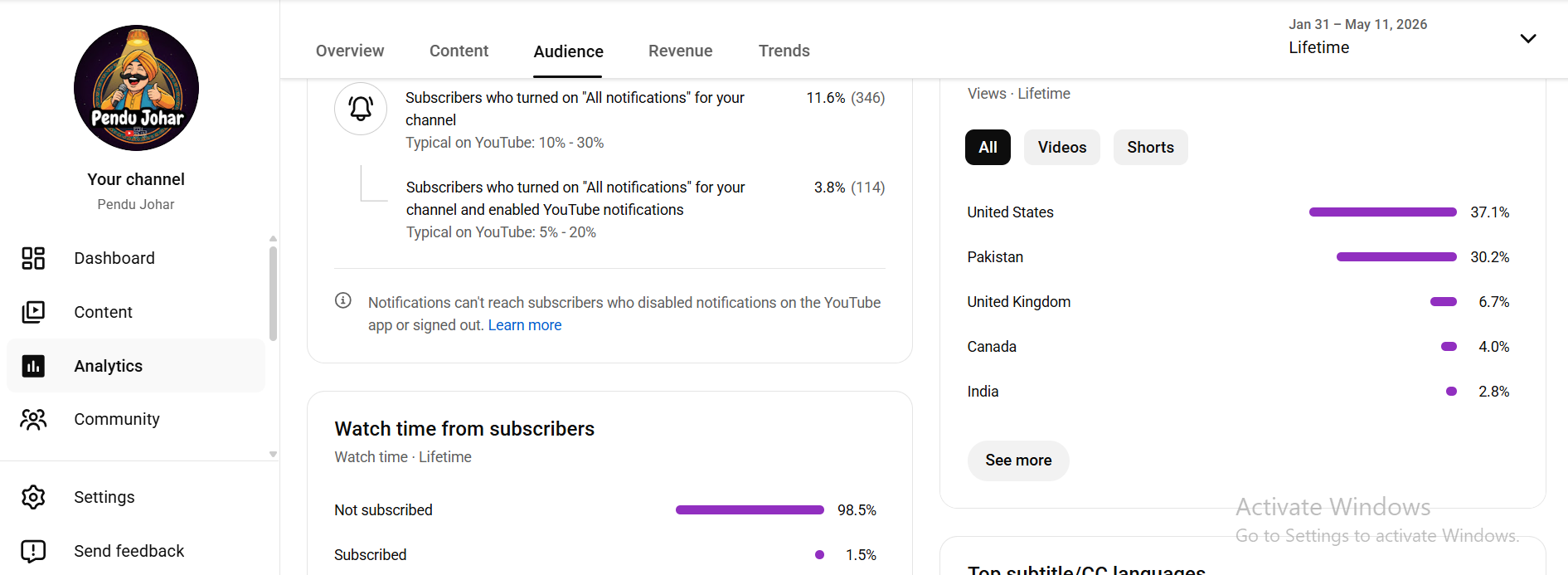Switch to the Overview tab

(350, 51)
